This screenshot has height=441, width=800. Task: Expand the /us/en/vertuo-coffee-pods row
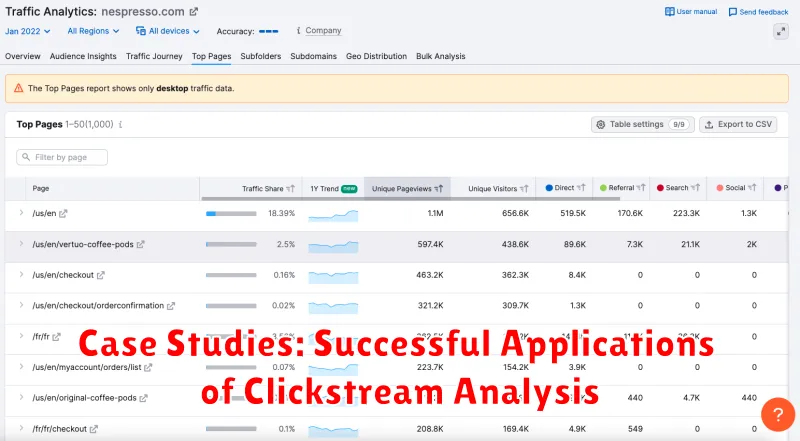pyautogui.click(x=21, y=244)
